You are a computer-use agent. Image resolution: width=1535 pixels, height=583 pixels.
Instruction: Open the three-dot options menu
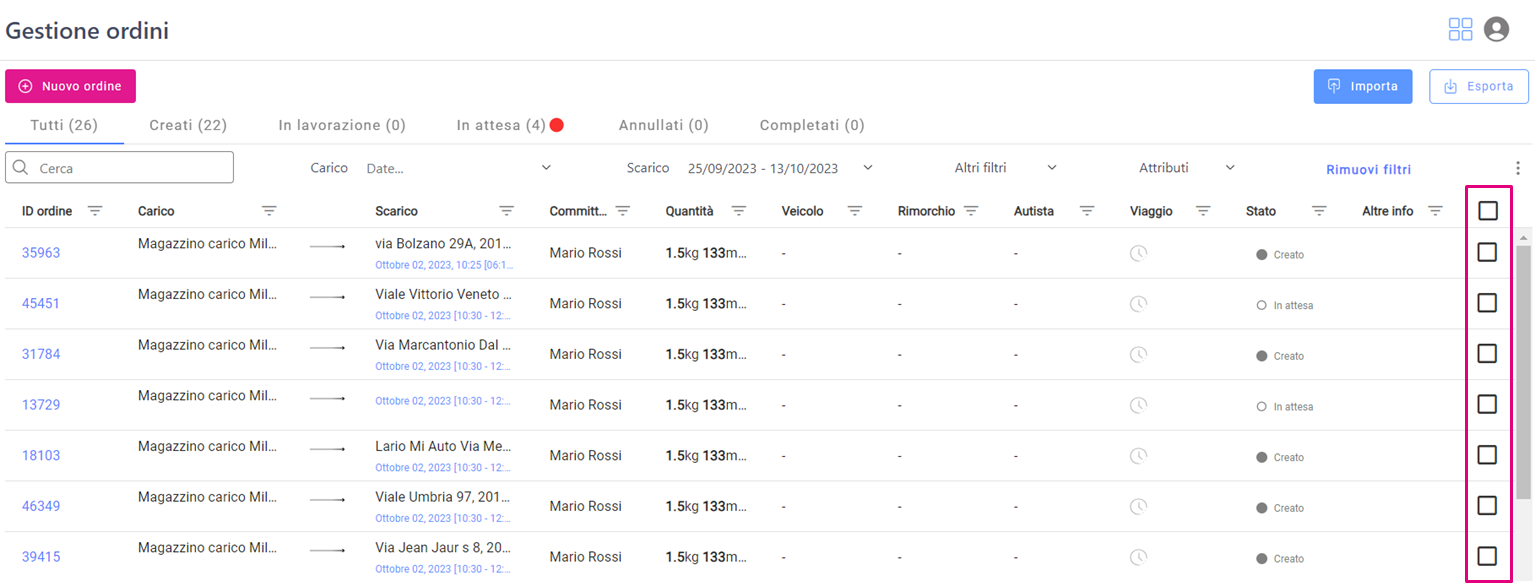click(1517, 168)
